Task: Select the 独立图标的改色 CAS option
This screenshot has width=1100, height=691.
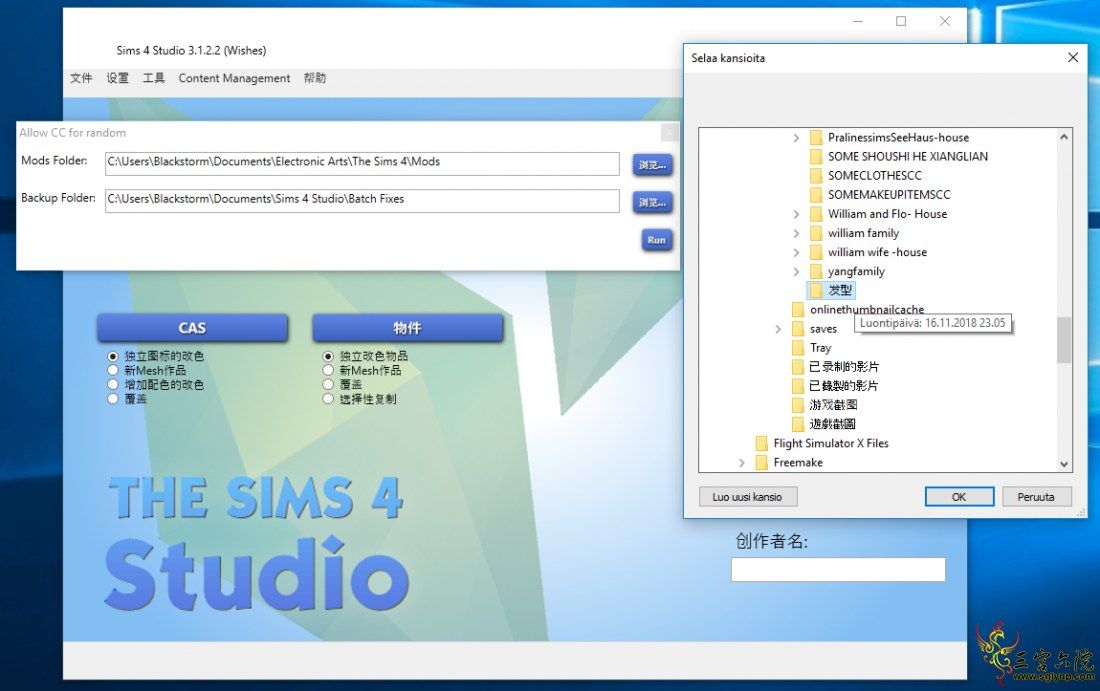Action: [112, 356]
